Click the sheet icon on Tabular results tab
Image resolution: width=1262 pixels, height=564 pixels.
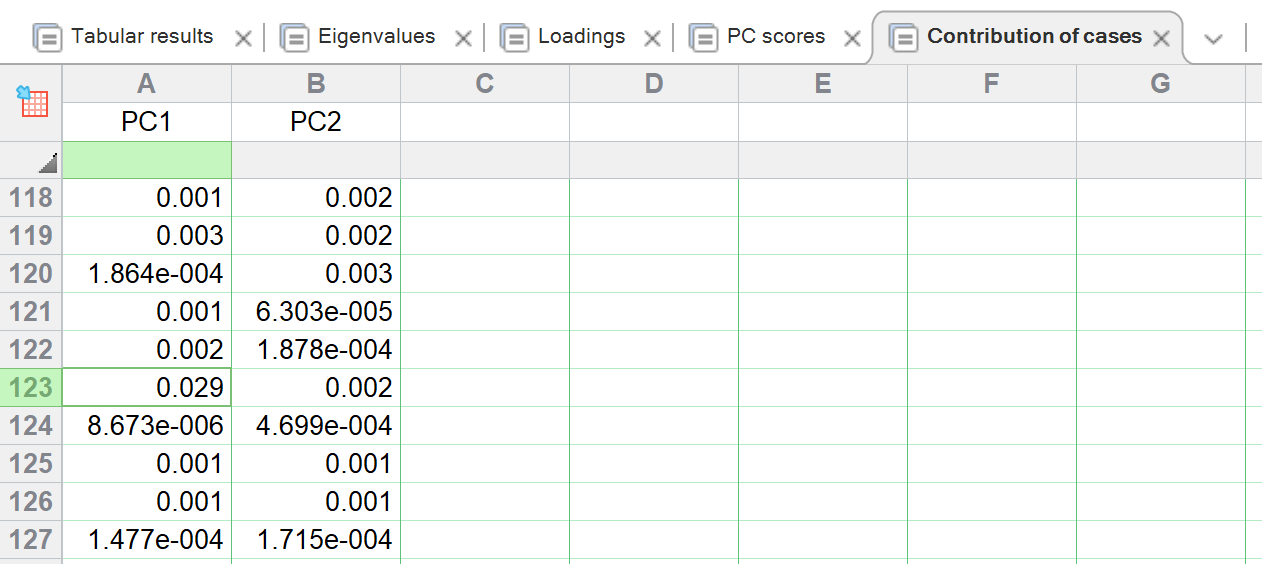click(x=48, y=38)
